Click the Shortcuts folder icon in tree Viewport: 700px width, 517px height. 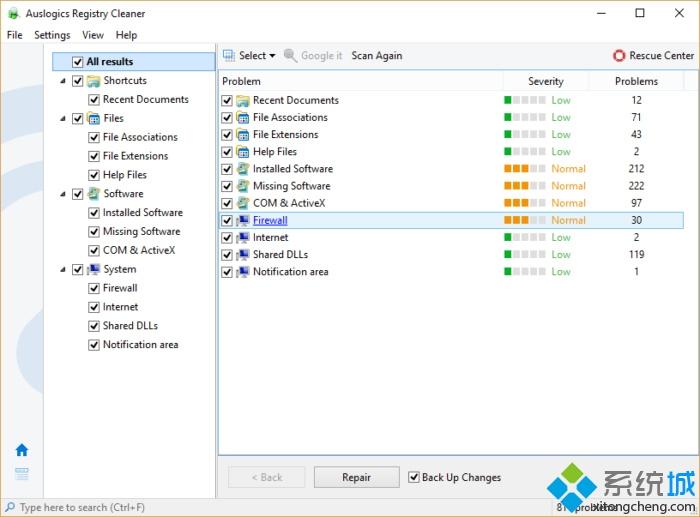(x=93, y=81)
